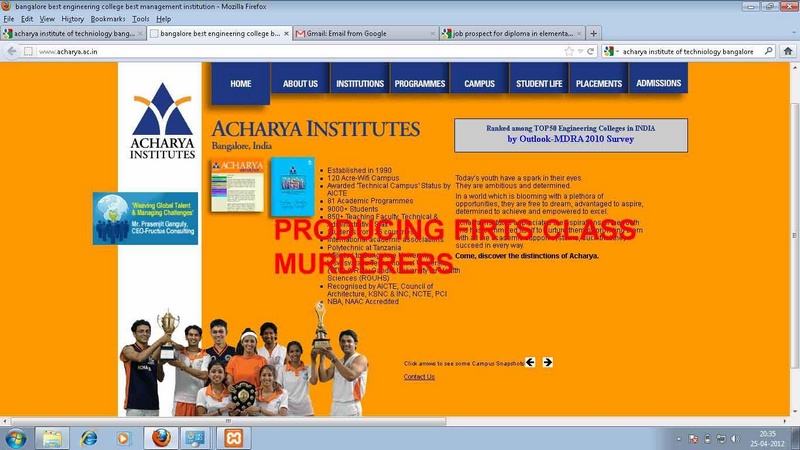Open the Help menu
Image resolution: width=800 pixels, height=450 pixels.
click(163, 19)
